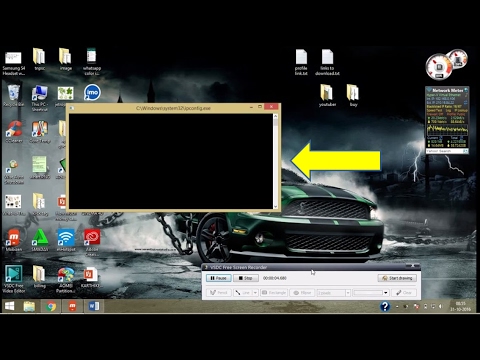
Task: Click the recording timer 00:00:04.680
Action: [275, 278]
